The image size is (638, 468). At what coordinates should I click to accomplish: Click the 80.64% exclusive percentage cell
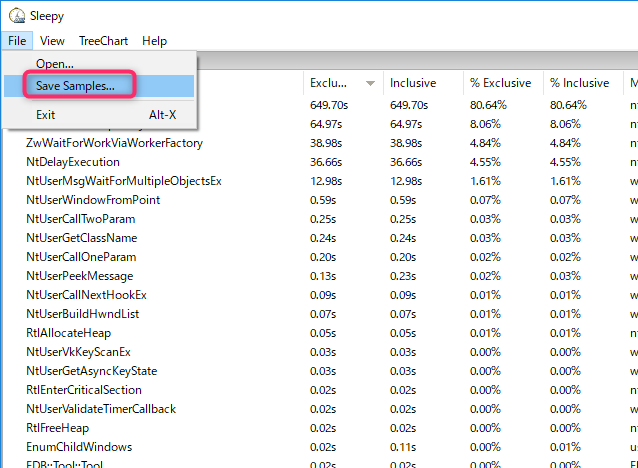[x=488, y=105]
